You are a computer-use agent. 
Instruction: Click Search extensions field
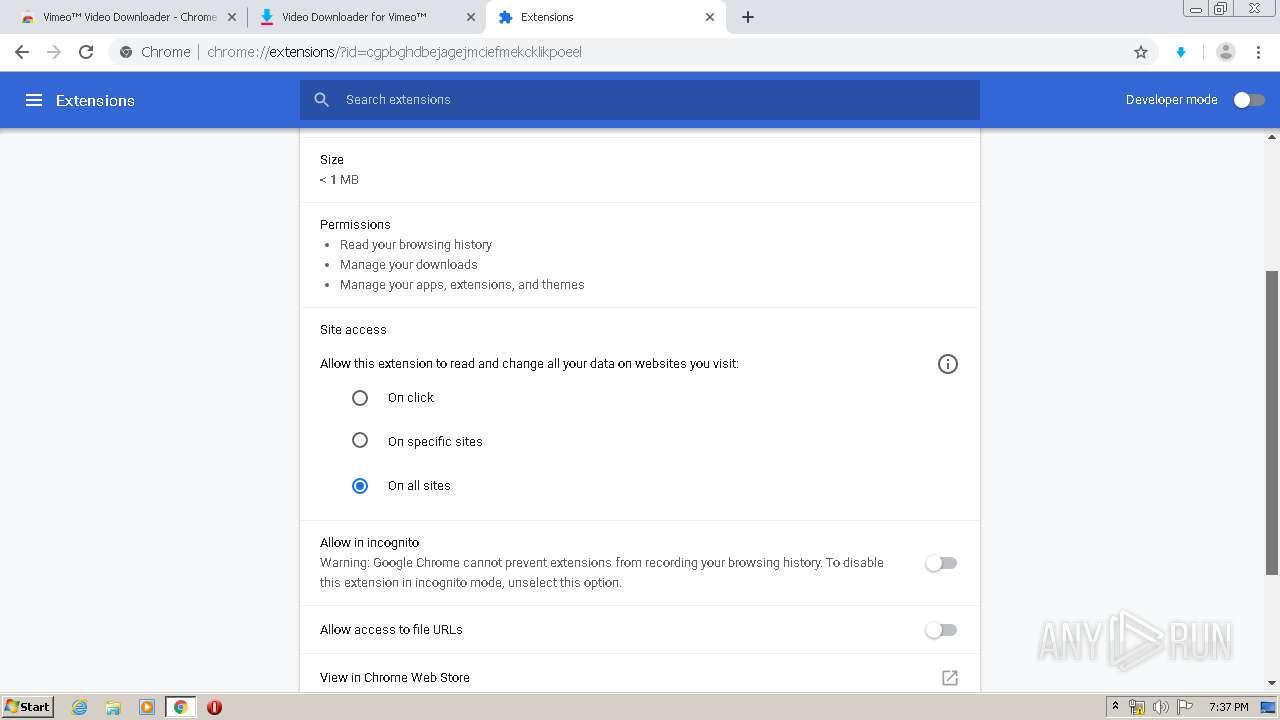click(x=640, y=100)
